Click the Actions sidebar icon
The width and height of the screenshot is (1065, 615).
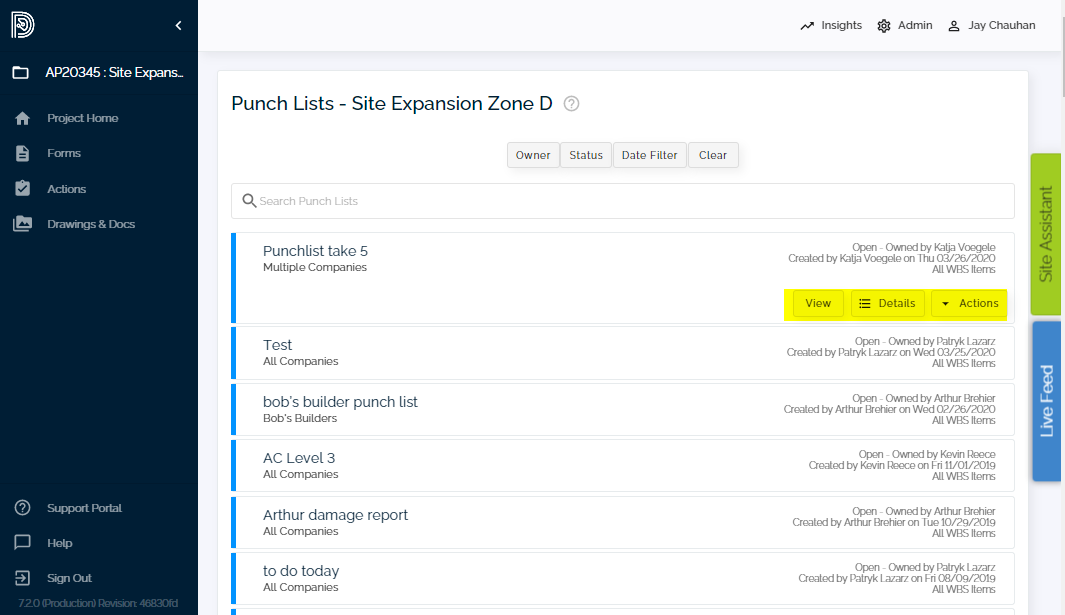coord(22,188)
